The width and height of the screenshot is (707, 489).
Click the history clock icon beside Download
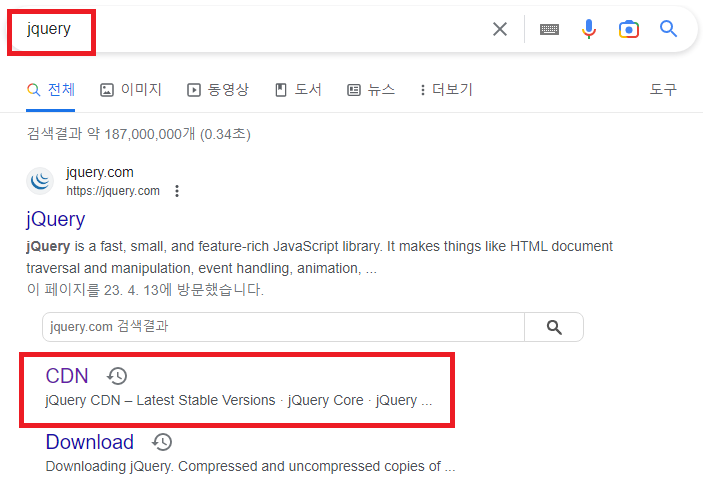pyautogui.click(x=162, y=442)
